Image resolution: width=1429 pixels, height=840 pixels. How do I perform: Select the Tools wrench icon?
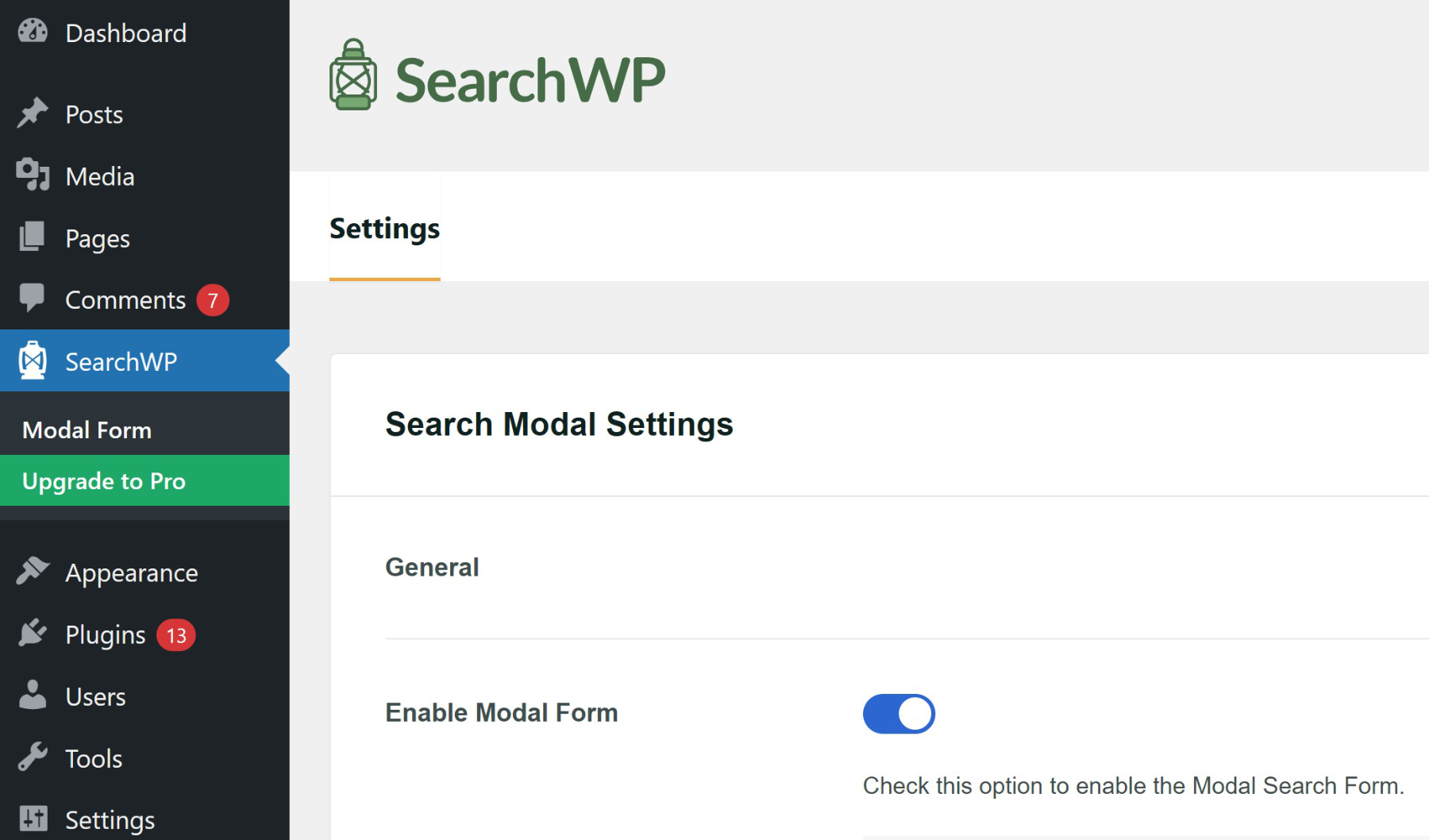tap(32, 758)
